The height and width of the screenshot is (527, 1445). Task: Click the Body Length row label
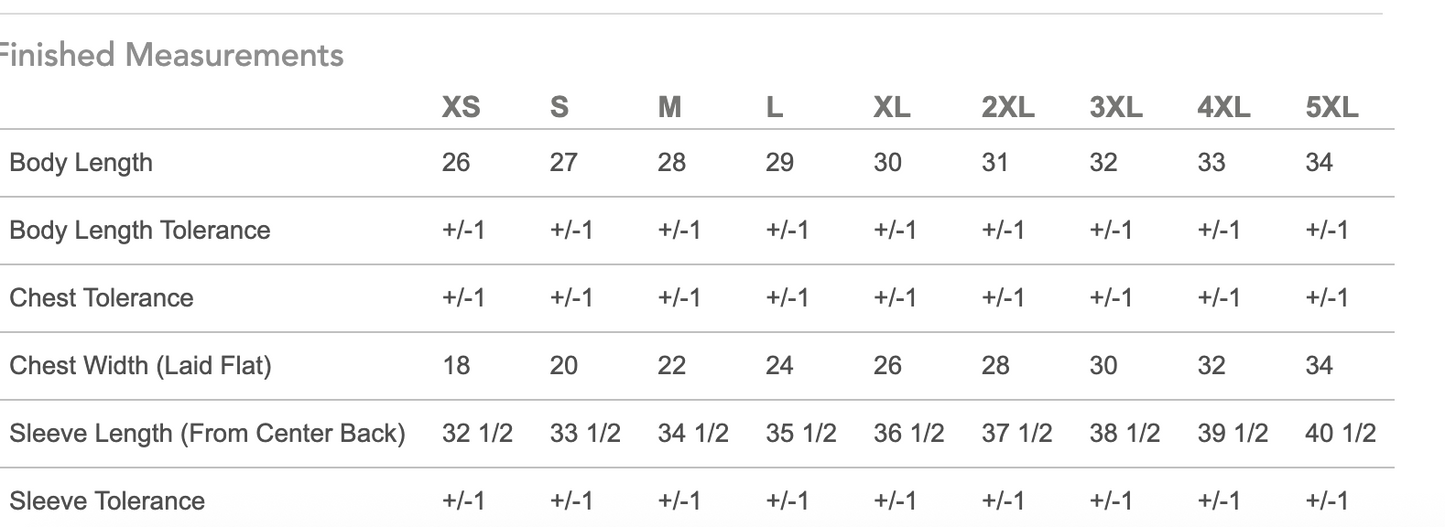[x=81, y=162]
